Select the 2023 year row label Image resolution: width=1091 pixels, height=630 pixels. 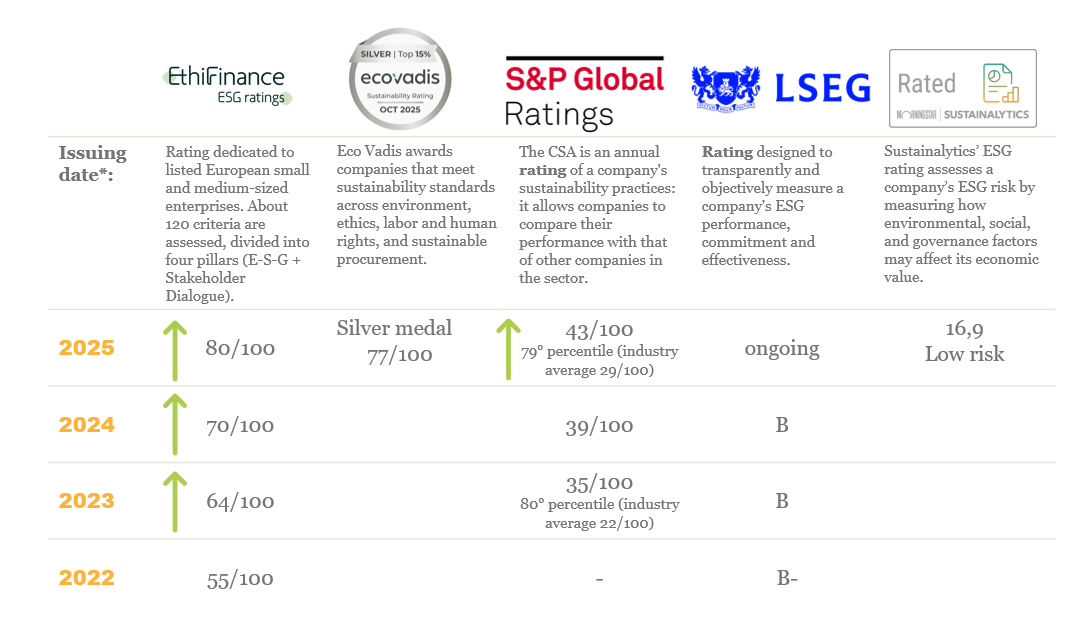tap(87, 501)
